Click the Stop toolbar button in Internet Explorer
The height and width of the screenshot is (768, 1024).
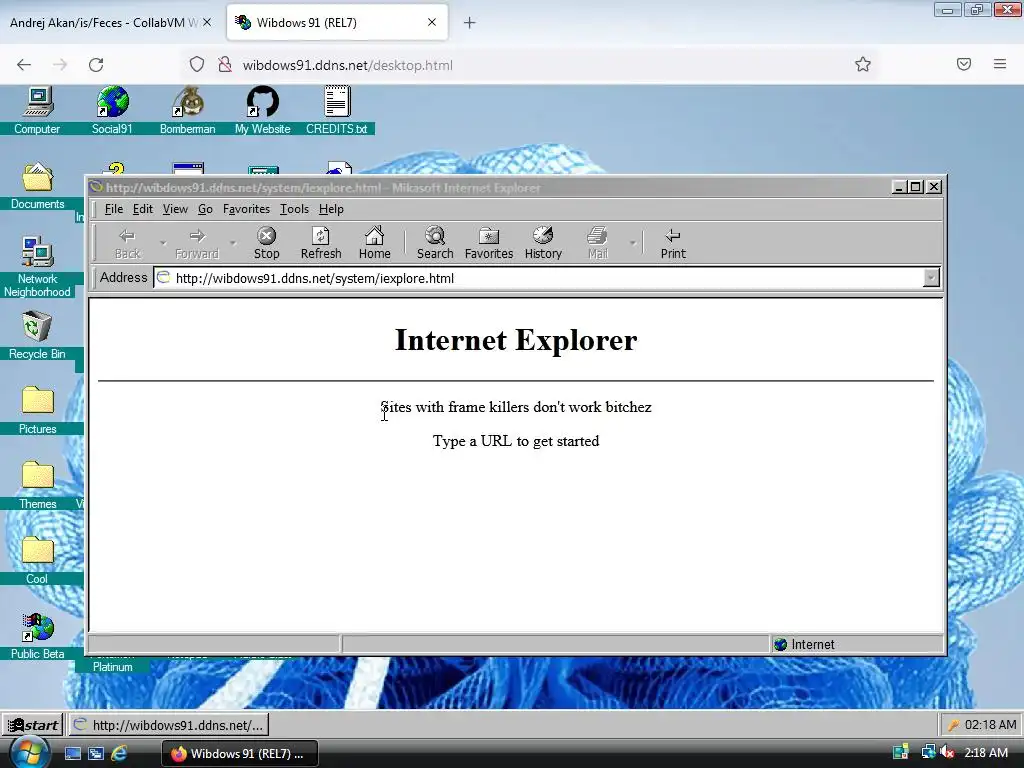coord(266,243)
